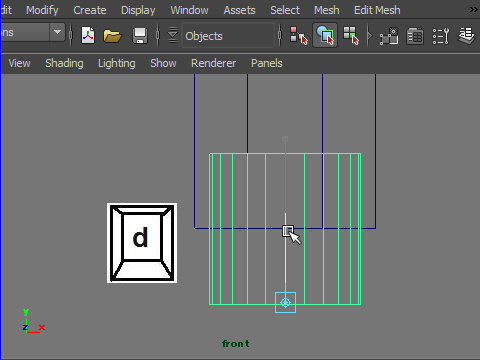Click the Tool Settings toggle icon
The height and width of the screenshot is (360, 480).
(x=441, y=36)
